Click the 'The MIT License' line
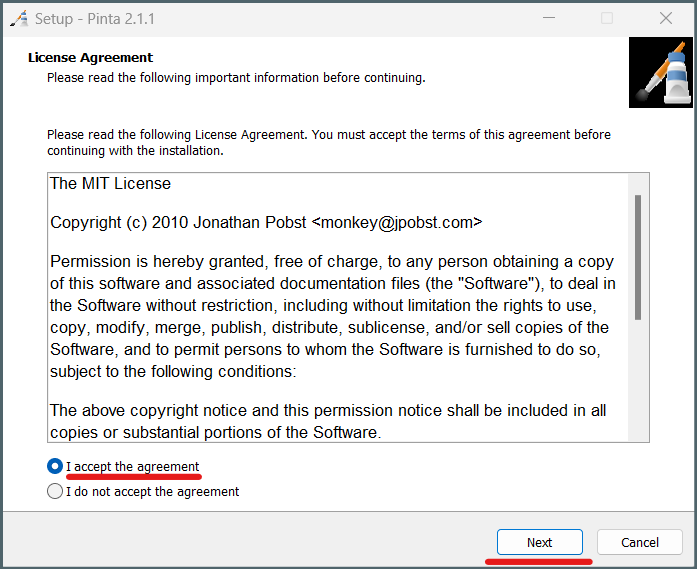 [110, 184]
